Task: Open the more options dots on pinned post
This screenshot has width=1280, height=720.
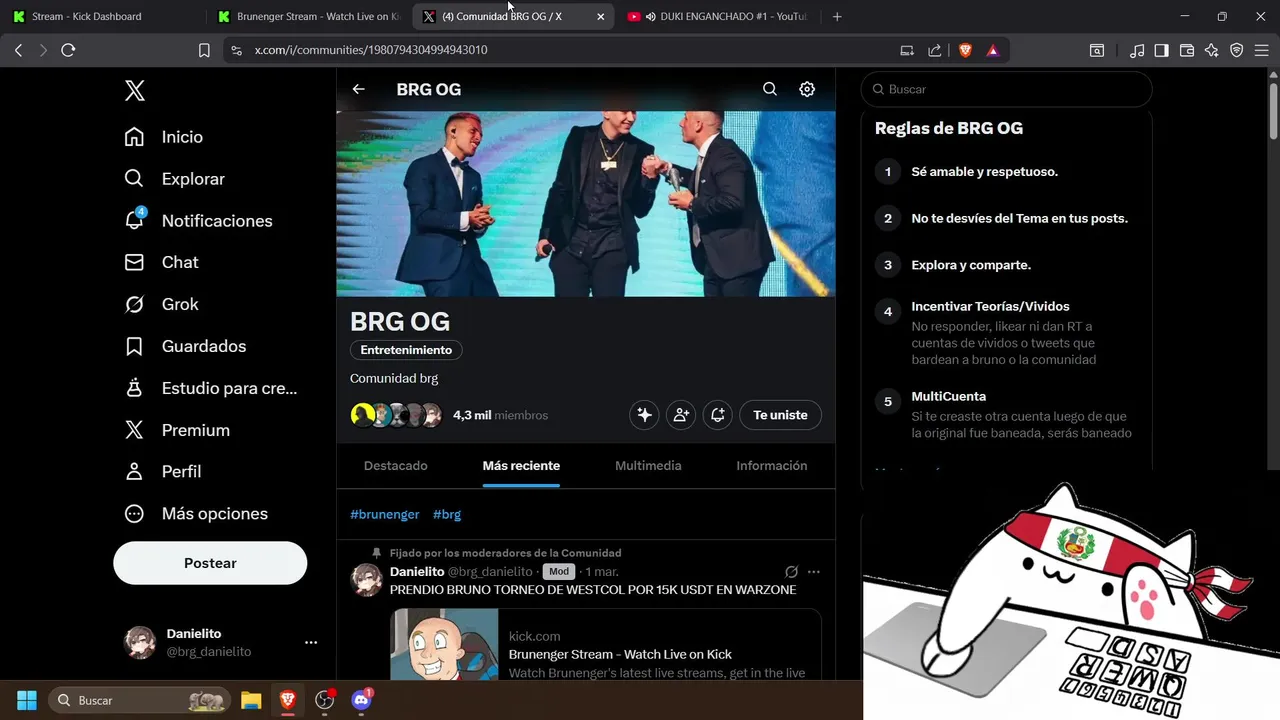Action: click(x=814, y=572)
